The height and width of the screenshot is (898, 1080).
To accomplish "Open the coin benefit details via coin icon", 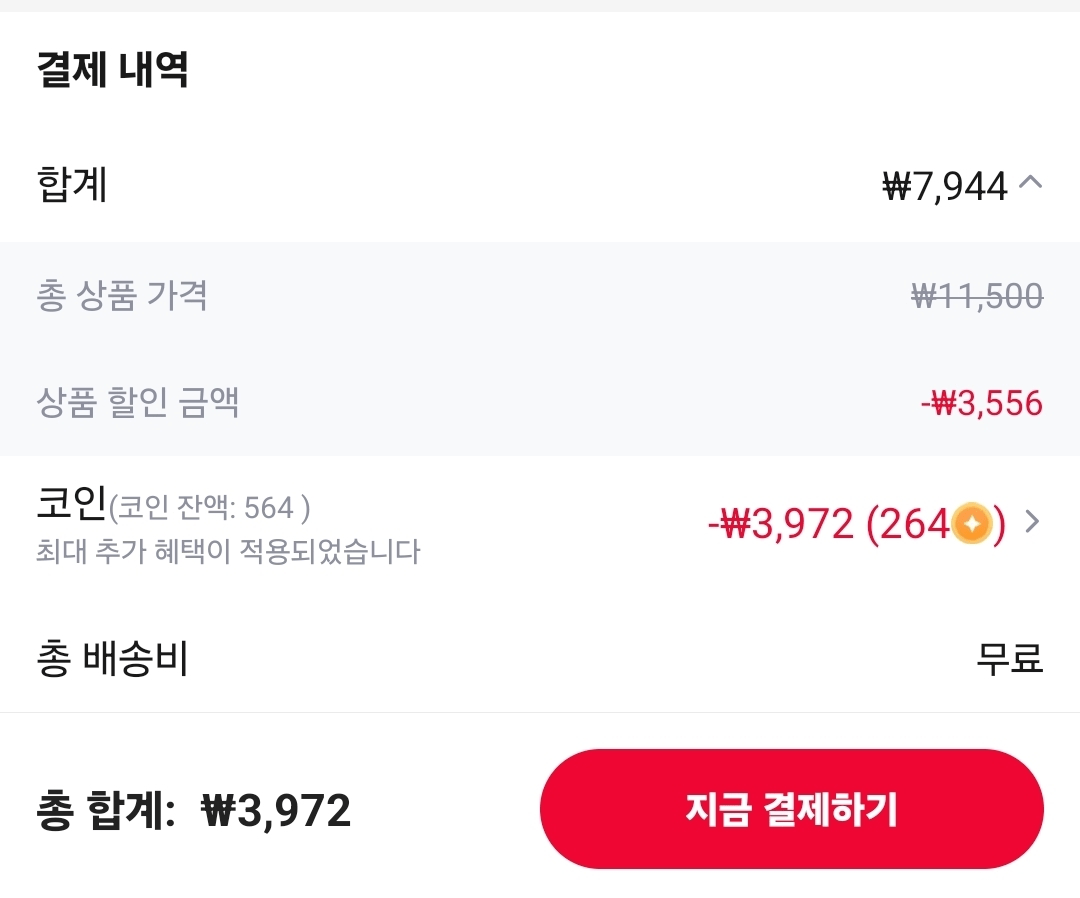I will coord(971,523).
